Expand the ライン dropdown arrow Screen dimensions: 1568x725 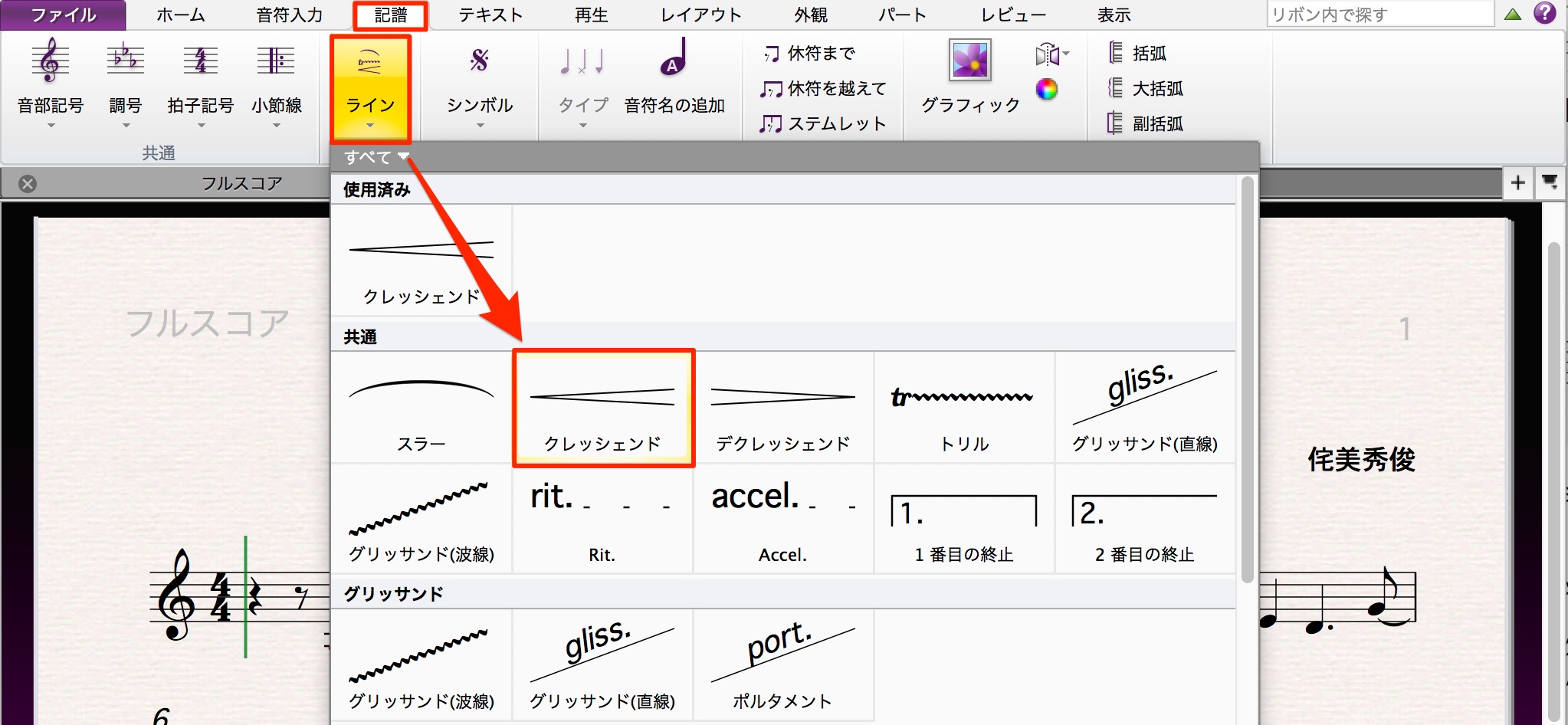click(x=370, y=126)
